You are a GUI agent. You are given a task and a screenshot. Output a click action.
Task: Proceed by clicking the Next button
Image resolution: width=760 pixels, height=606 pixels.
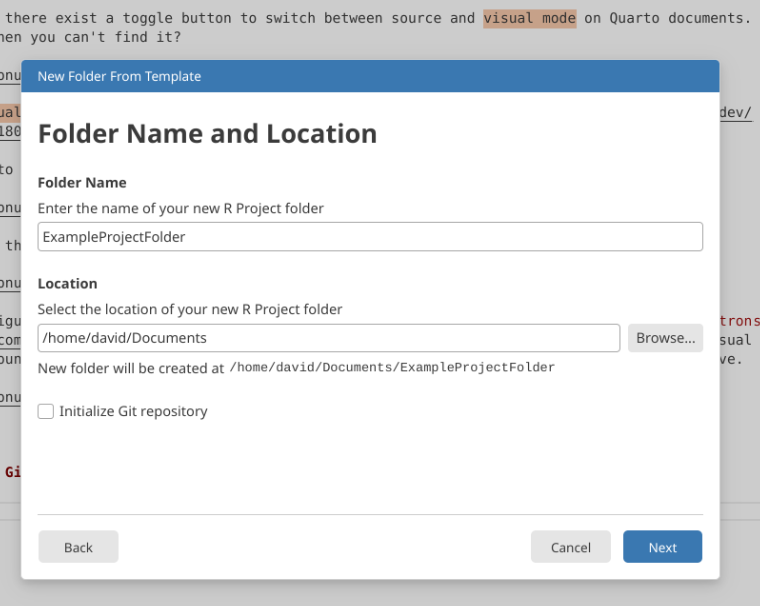pyautogui.click(x=662, y=547)
